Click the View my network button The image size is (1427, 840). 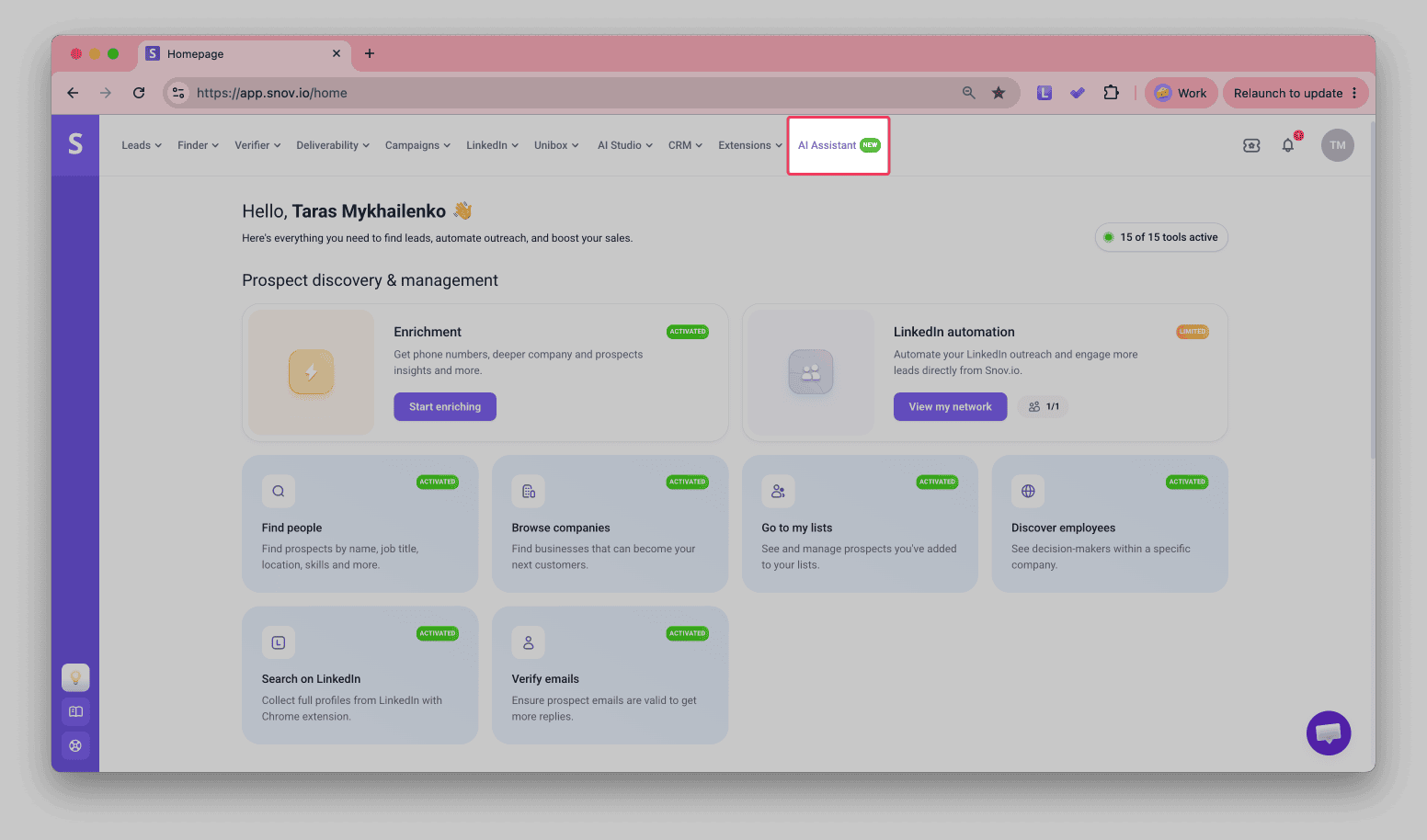[950, 406]
